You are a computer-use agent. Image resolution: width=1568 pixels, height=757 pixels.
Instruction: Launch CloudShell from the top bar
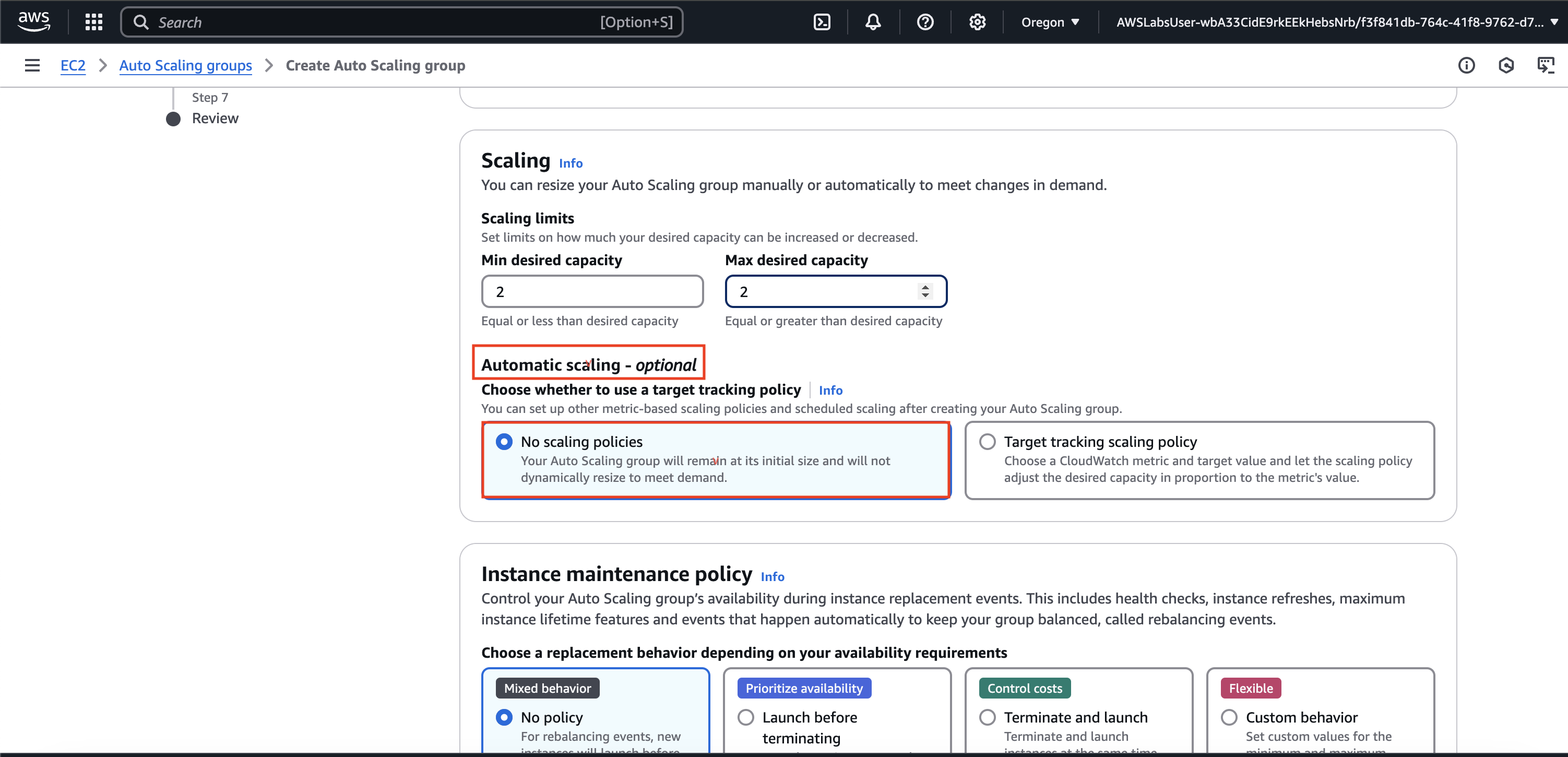tap(822, 22)
